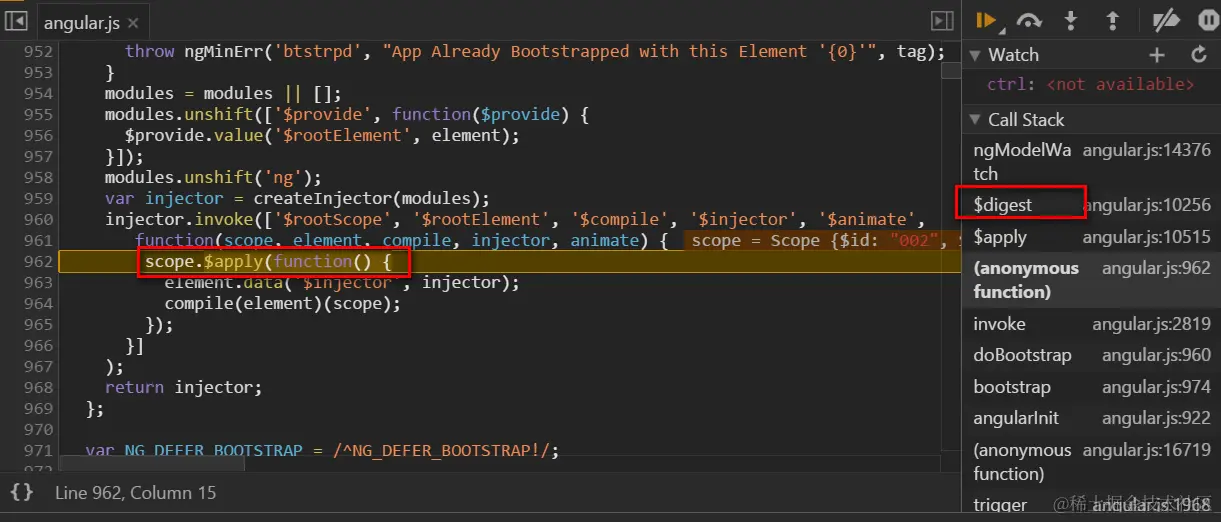Open source location angular.js:10256
Image resolution: width=1221 pixels, height=522 pixels.
coord(1147,205)
